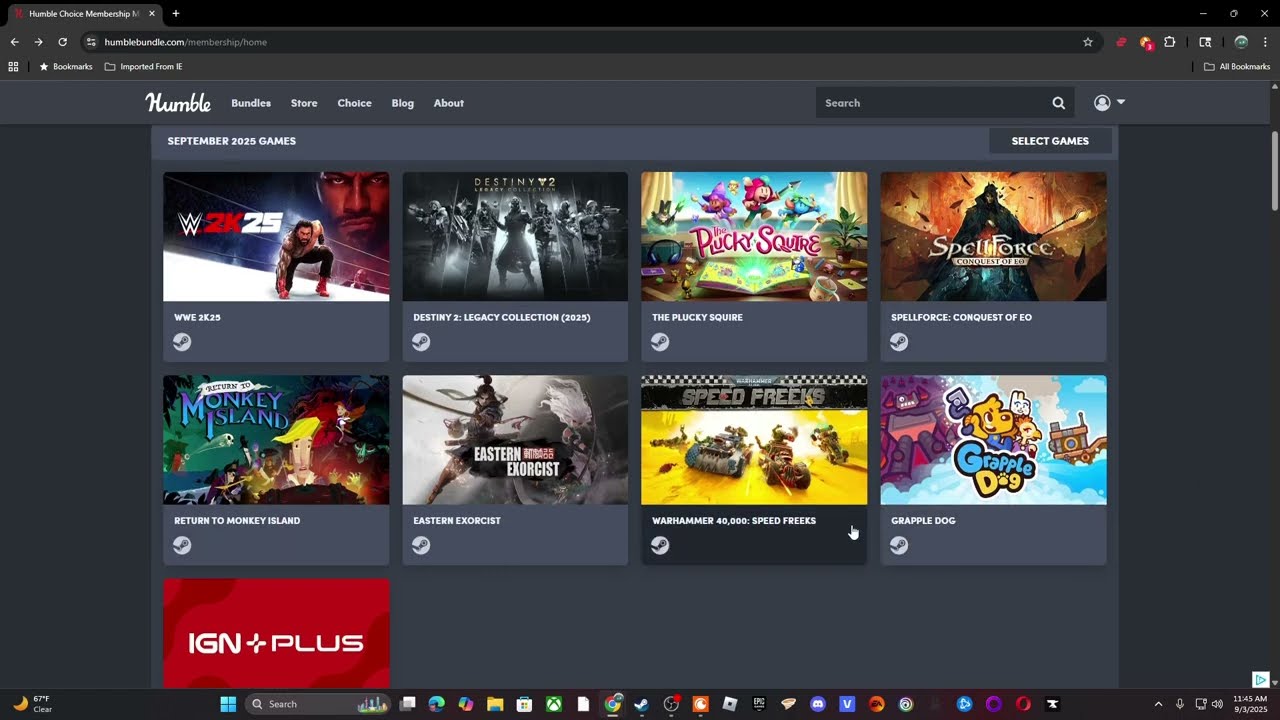This screenshot has height=720, width=1280.
Task: Open the Destiny 2 Legacy Collection artwork
Action: pyautogui.click(x=515, y=236)
